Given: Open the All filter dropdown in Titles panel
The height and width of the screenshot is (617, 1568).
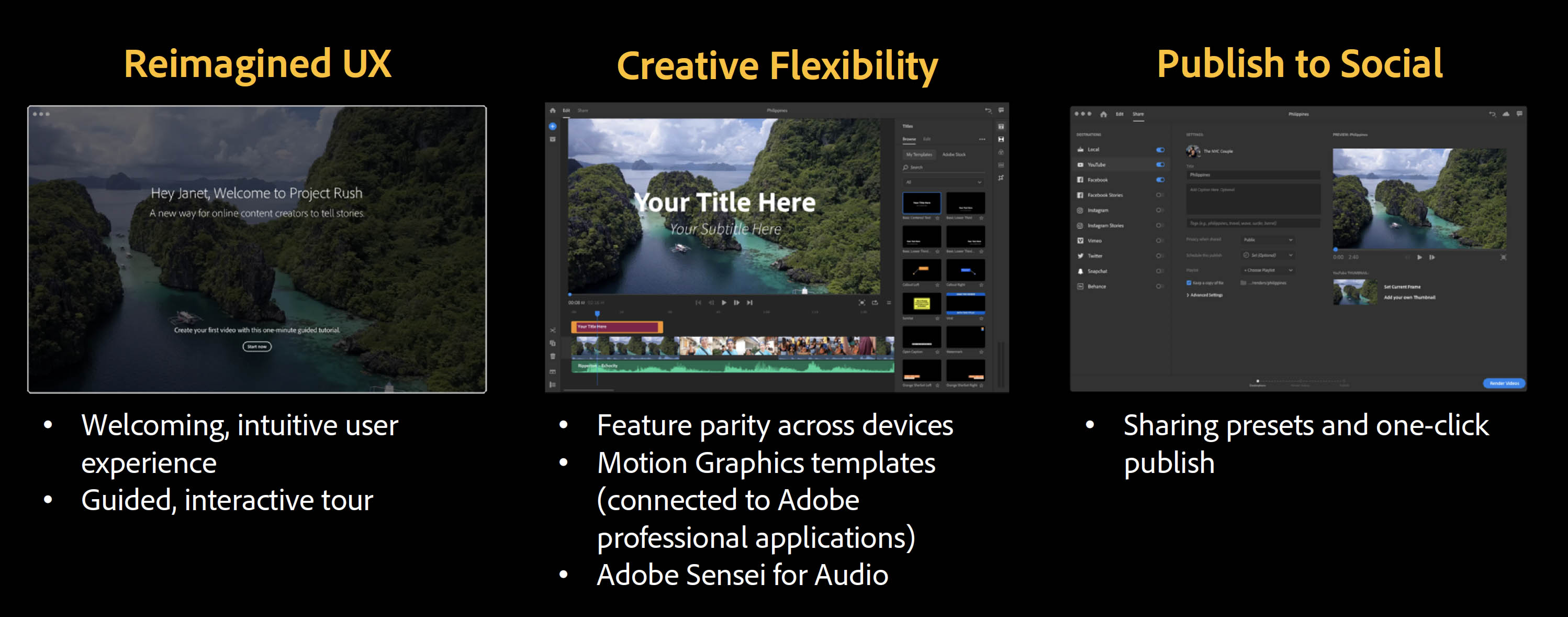Looking at the screenshot, I should pos(944,182).
